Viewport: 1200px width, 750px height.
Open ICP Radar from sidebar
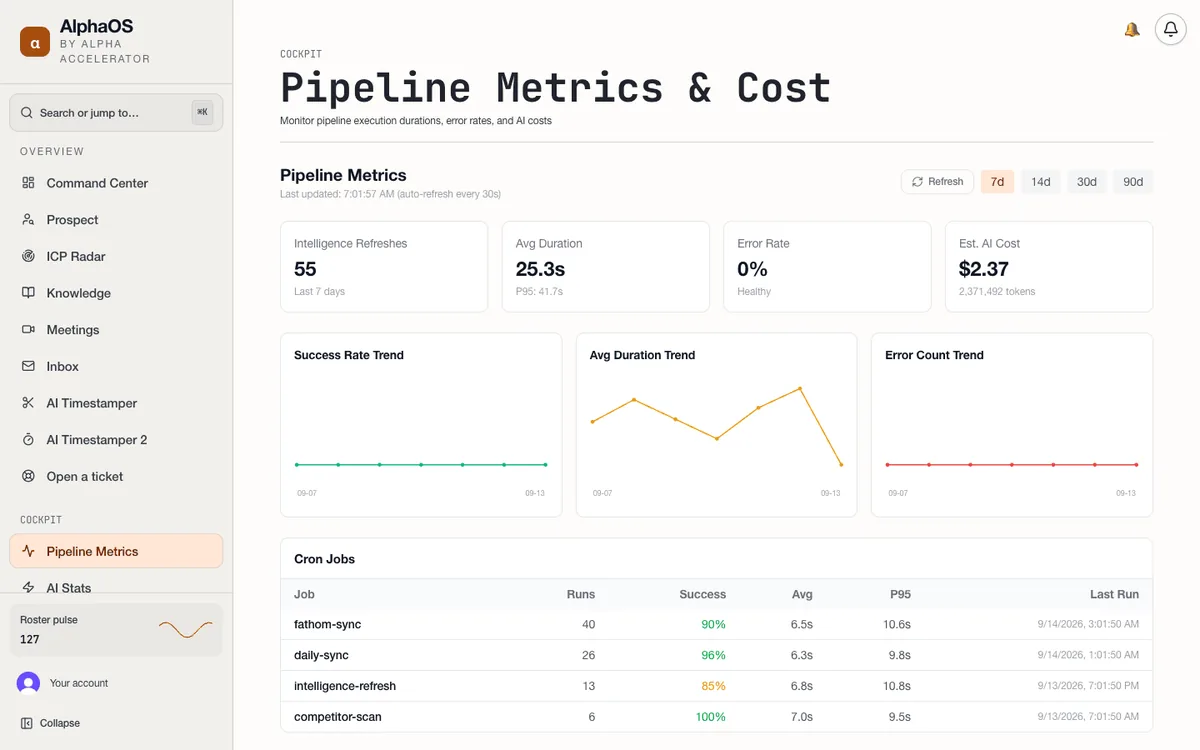[x=116, y=256]
